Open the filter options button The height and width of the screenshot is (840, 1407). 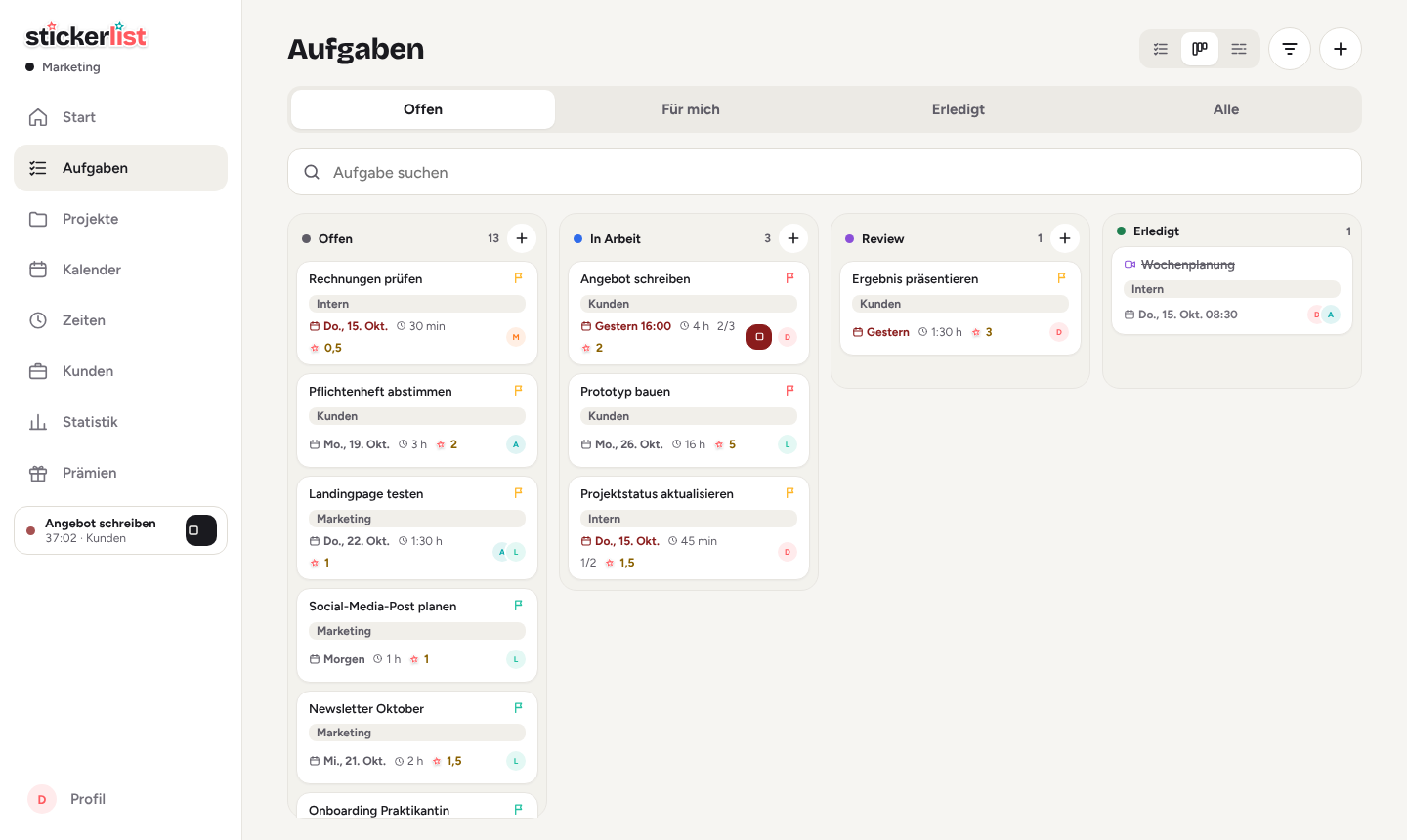[x=1290, y=49]
